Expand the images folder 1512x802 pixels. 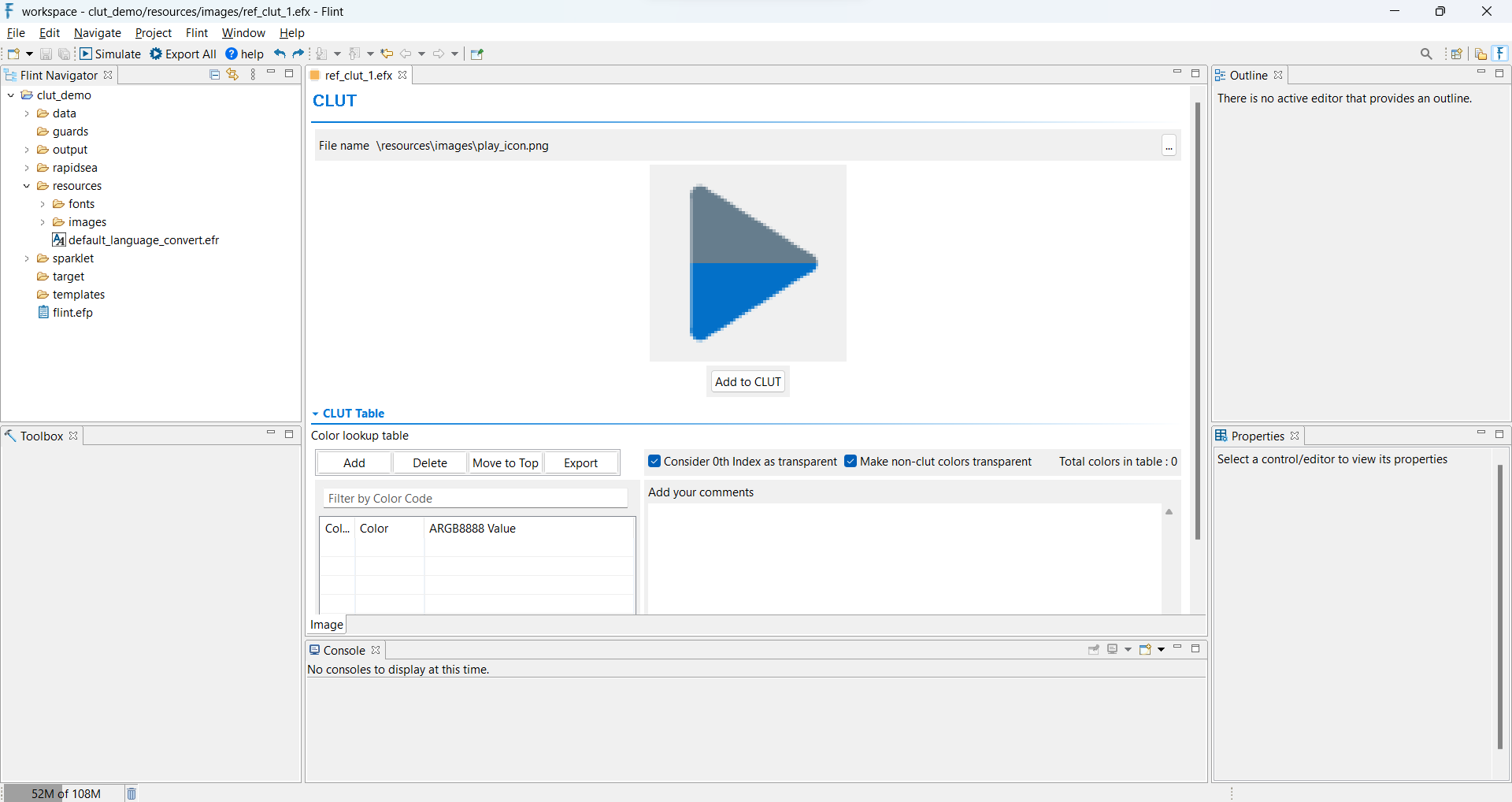click(x=43, y=223)
